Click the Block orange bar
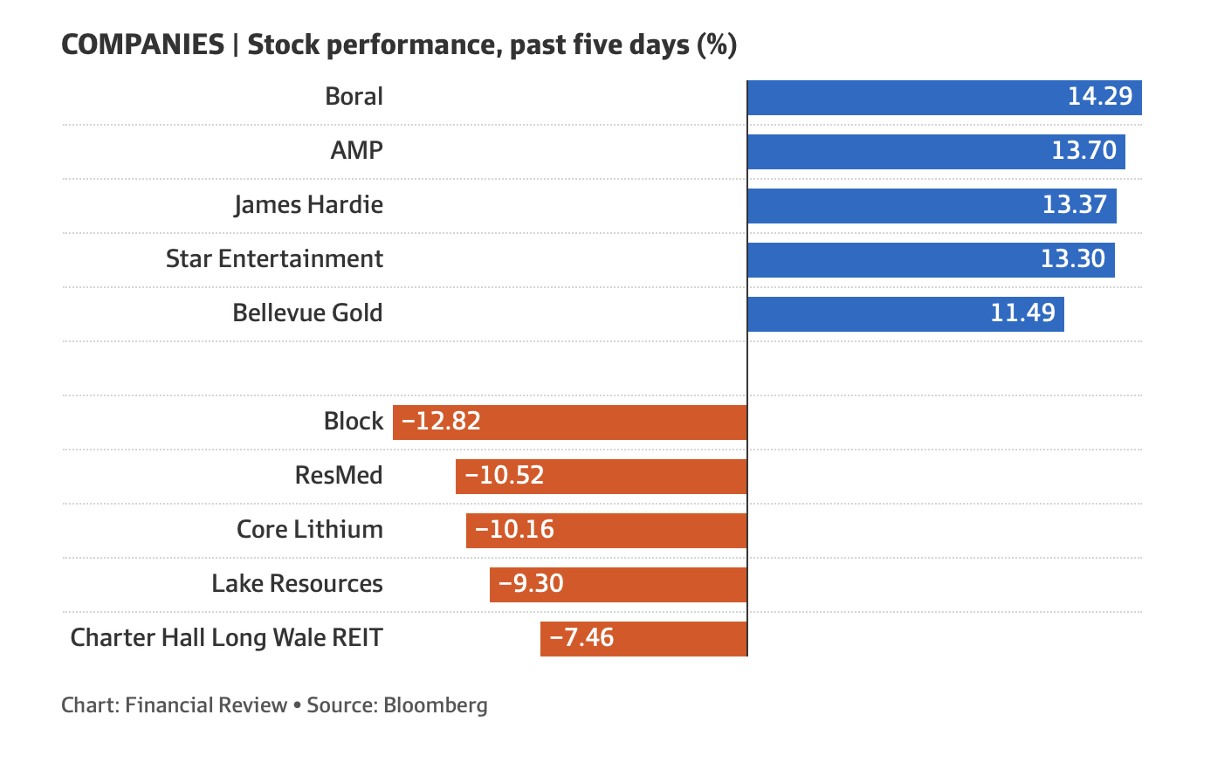This screenshot has width=1212, height=762. [x=570, y=422]
